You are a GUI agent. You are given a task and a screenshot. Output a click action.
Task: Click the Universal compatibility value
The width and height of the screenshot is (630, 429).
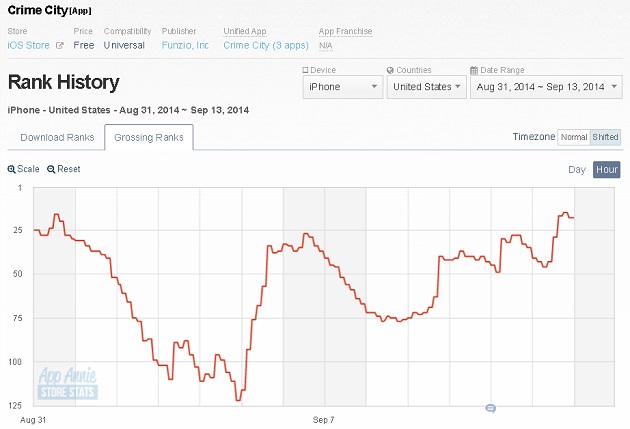[124, 45]
